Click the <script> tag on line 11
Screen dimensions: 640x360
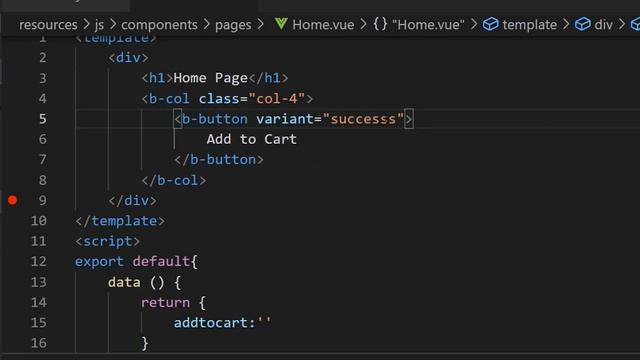tap(107, 241)
